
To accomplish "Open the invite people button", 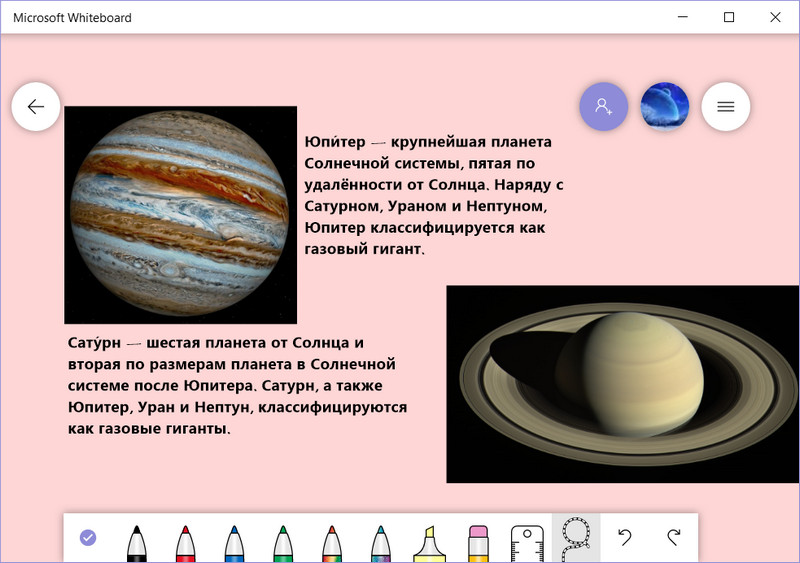I will point(604,107).
